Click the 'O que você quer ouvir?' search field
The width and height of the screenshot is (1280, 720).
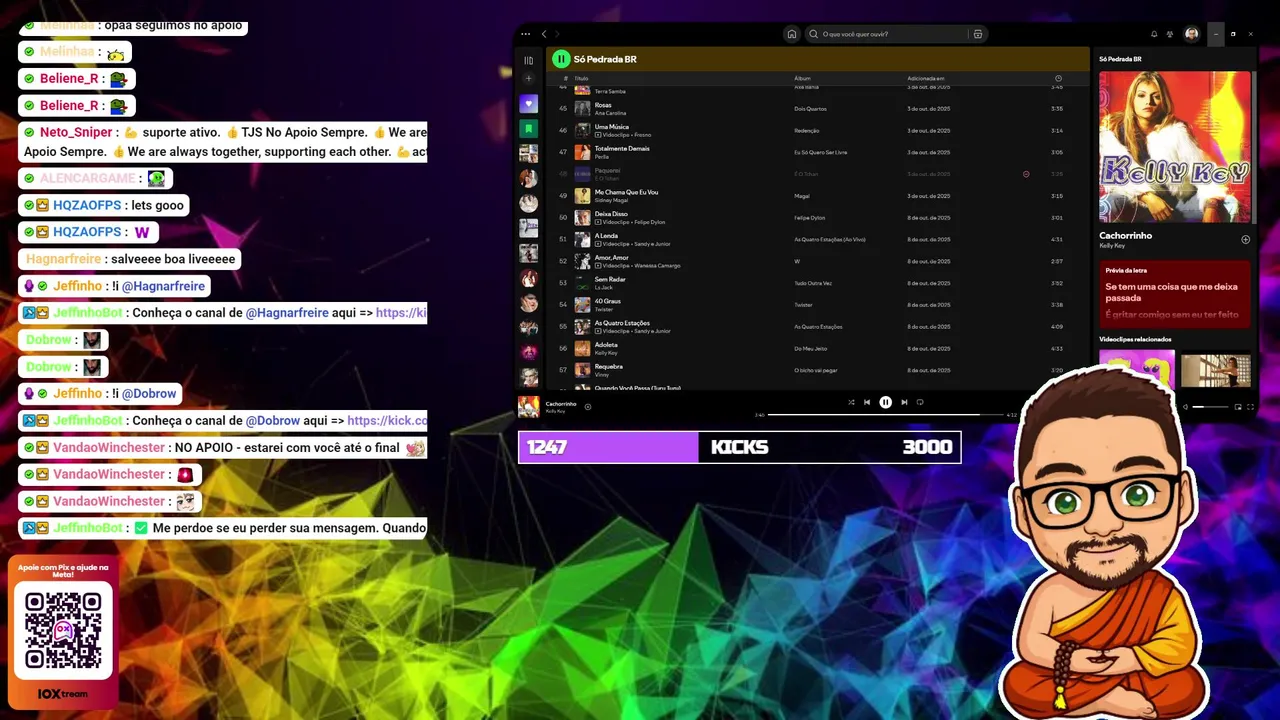click(887, 34)
